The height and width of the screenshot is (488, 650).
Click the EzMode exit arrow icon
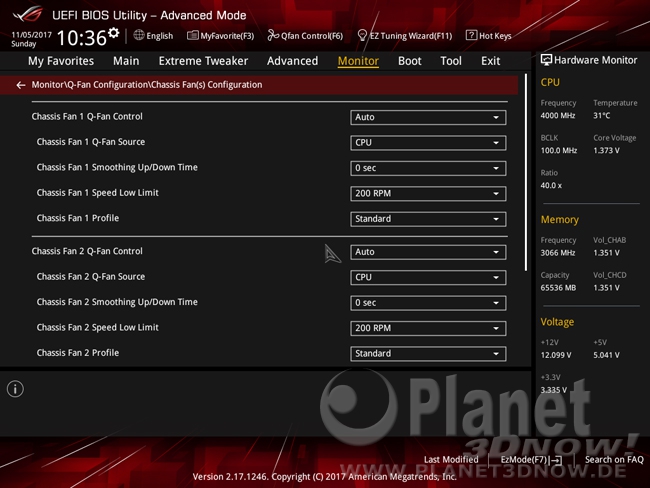click(x=556, y=460)
